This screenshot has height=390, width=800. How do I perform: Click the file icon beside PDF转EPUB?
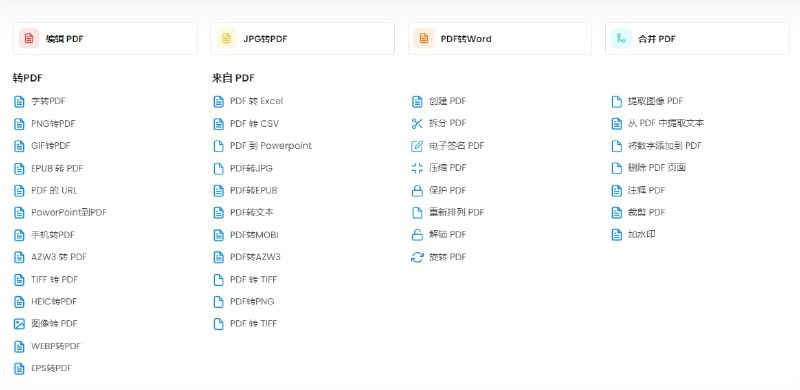[218, 190]
